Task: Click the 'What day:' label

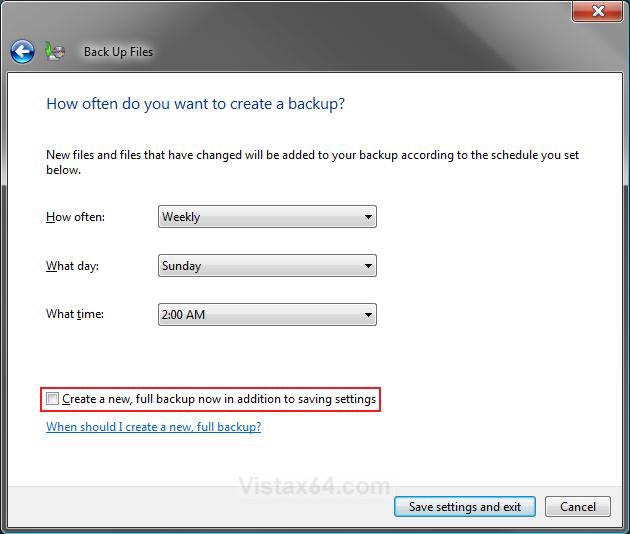Action: tap(72, 266)
